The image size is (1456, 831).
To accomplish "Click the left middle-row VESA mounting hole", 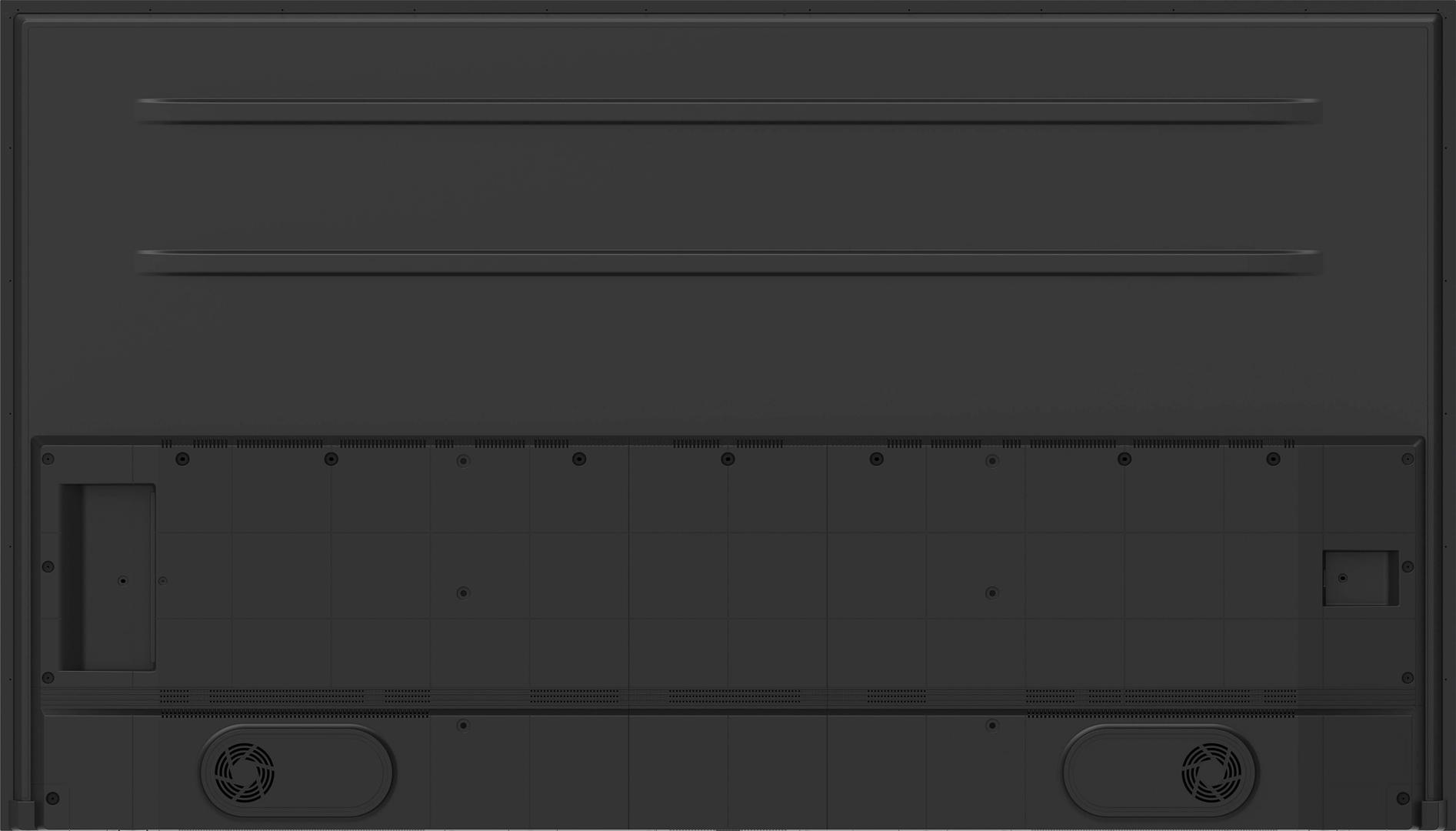I will point(462,593).
